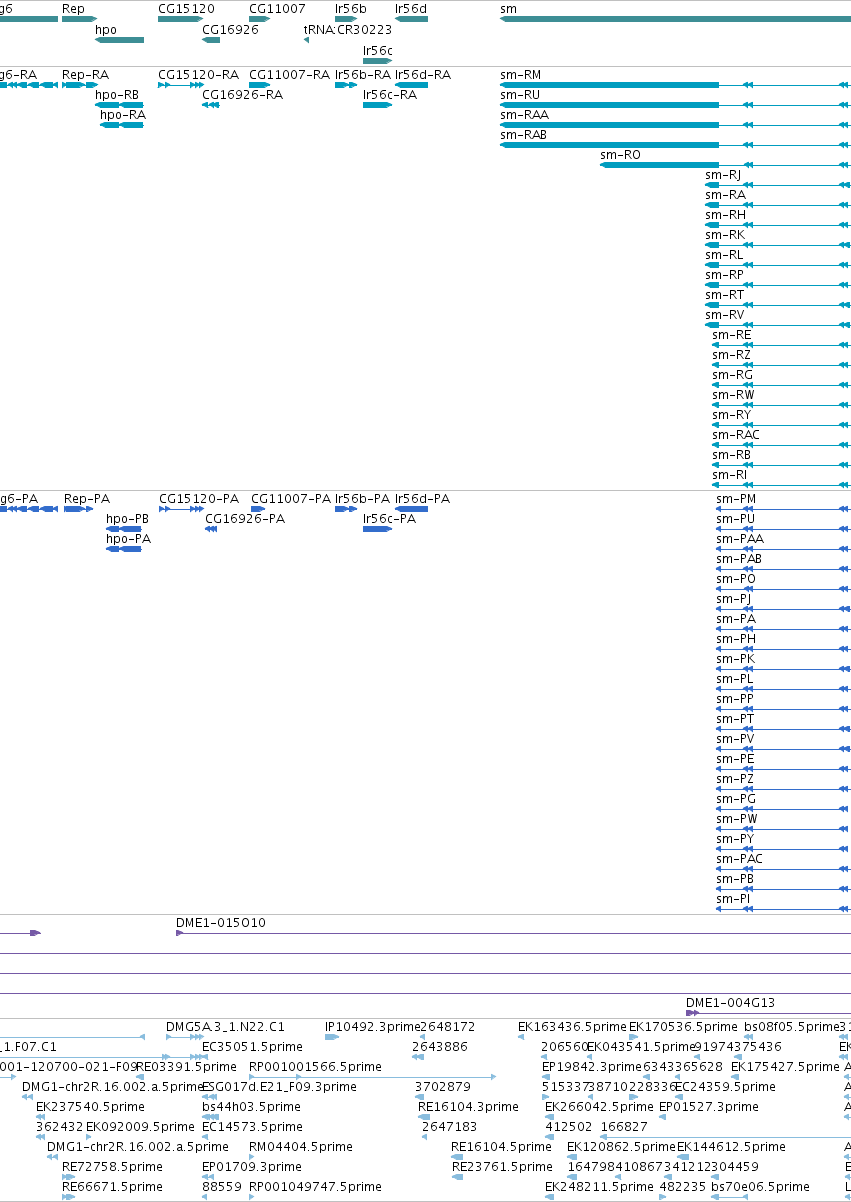
Task: Click protein 'sm-PAC'
Action: (x=740, y=859)
